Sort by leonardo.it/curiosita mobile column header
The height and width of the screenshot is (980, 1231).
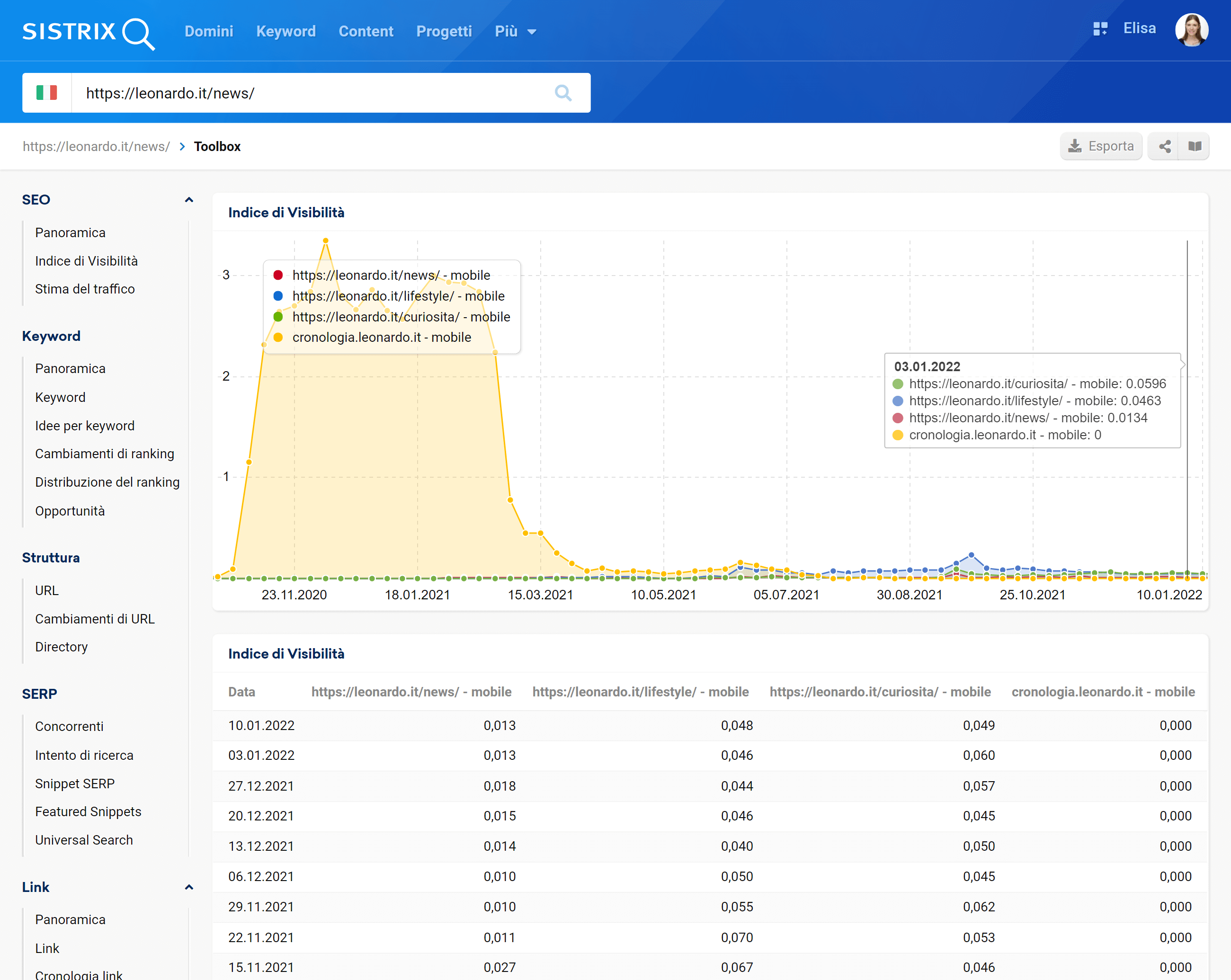click(880, 692)
